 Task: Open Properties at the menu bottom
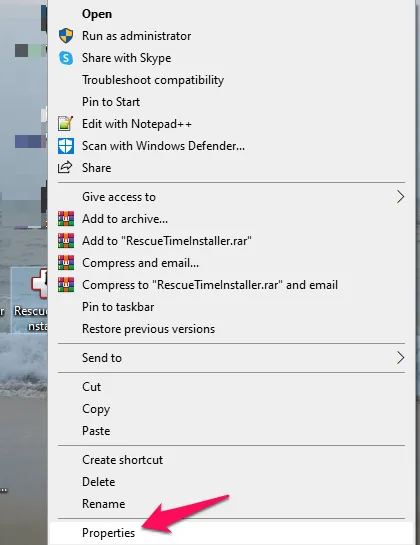pos(231,533)
